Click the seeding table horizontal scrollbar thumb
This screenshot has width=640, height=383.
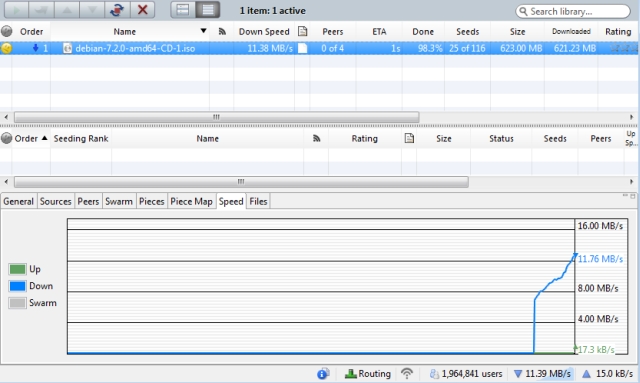coord(241,182)
